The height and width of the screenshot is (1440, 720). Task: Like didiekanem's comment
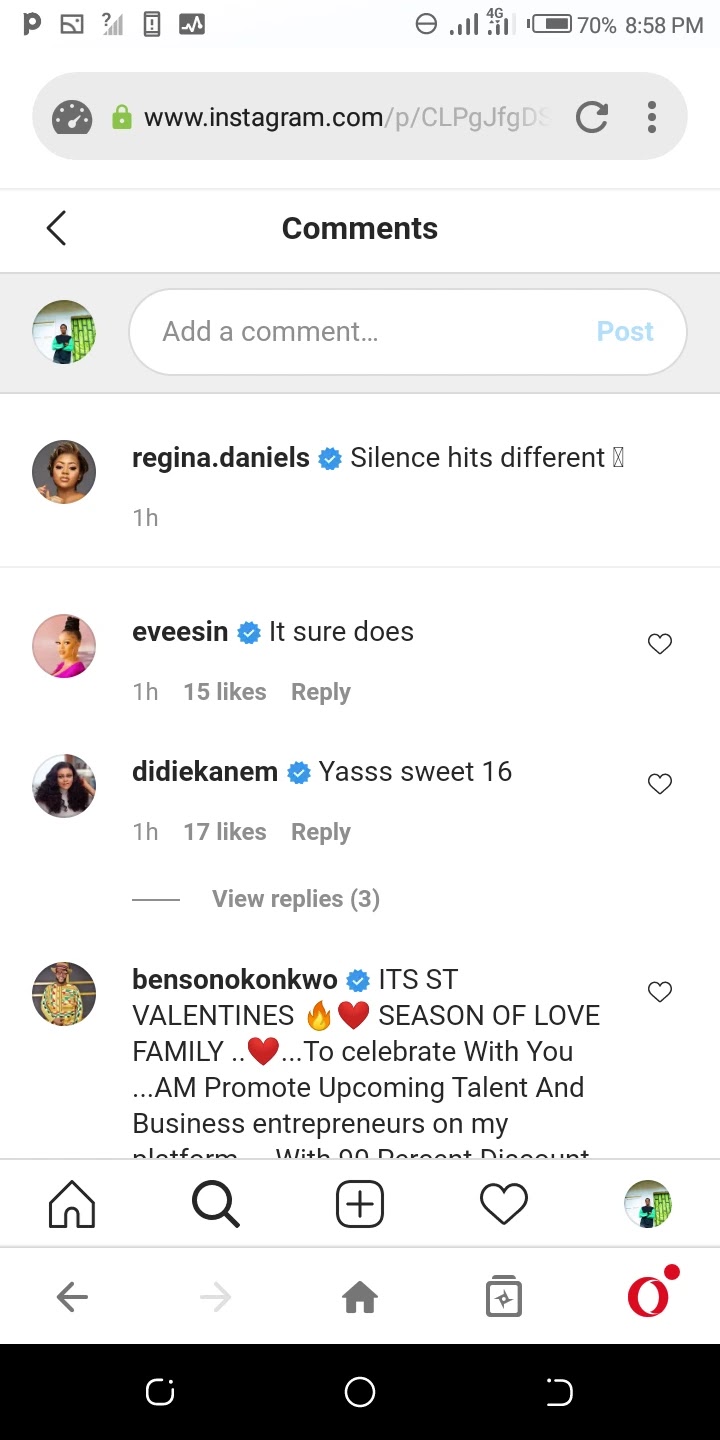point(660,784)
